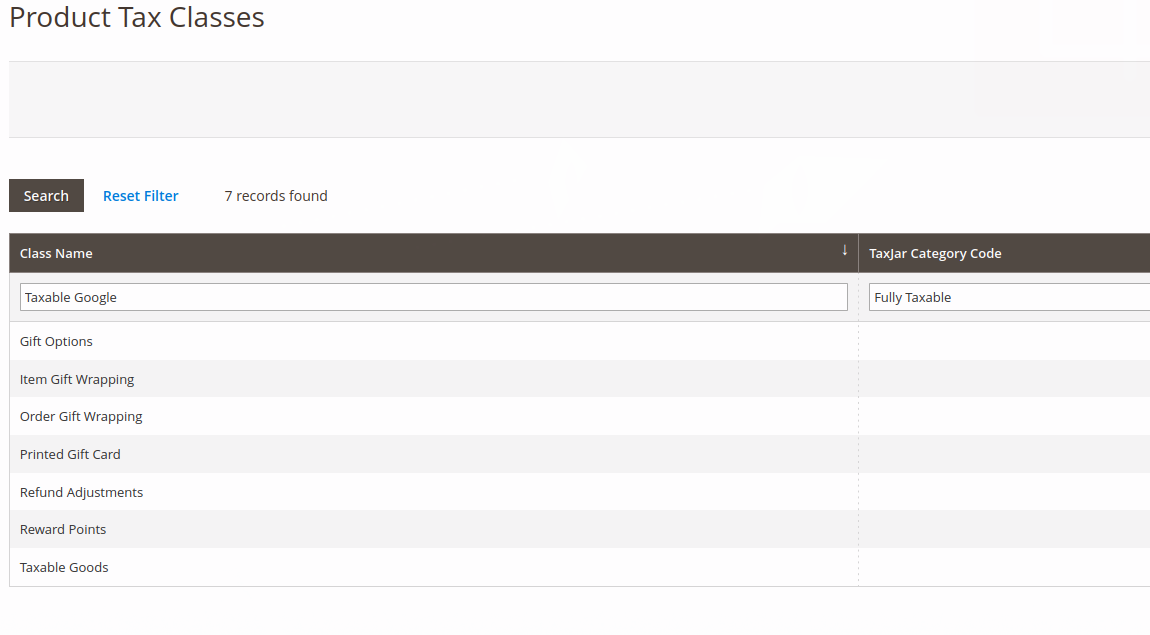The height and width of the screenshot is (635, 1150).
Task: Click the Reset Filter link
Action: point(140,196)
